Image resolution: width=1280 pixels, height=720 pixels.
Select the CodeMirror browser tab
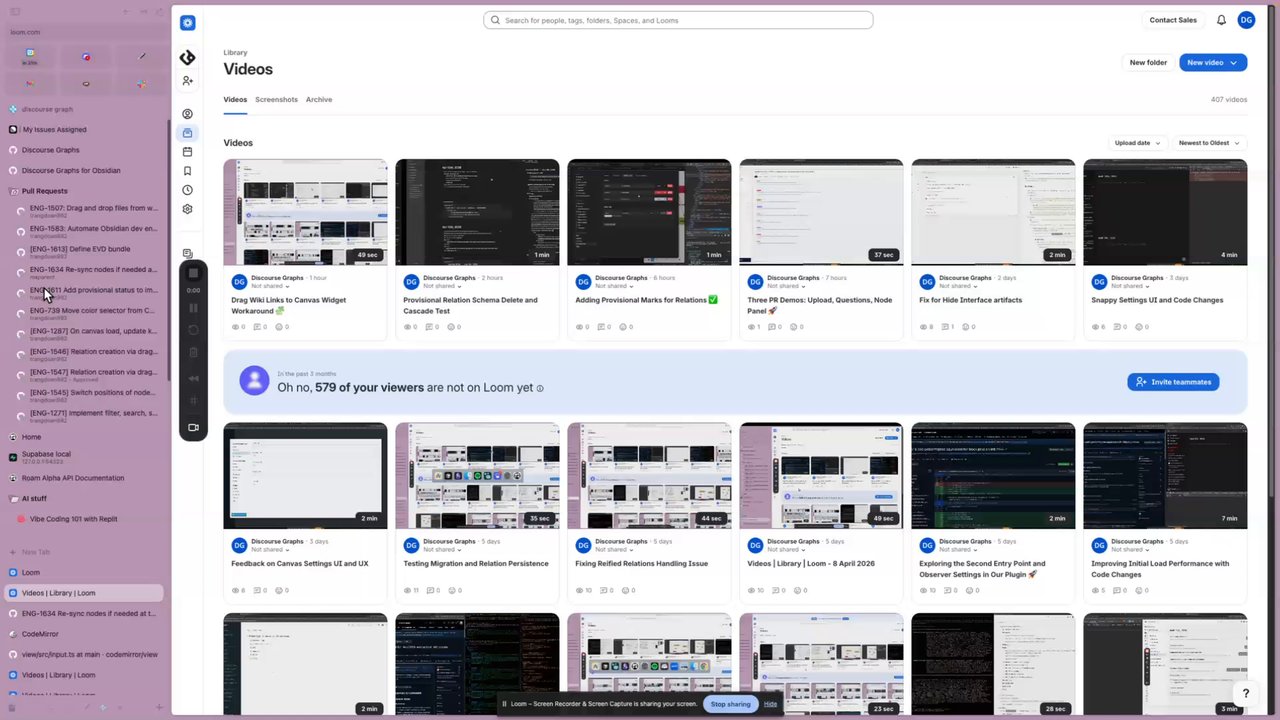pos(84,634)
